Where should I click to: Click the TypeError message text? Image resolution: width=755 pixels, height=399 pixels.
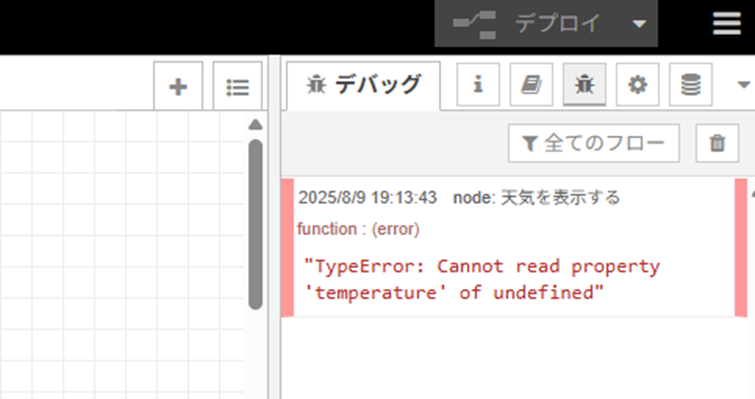tap(482, 279)
